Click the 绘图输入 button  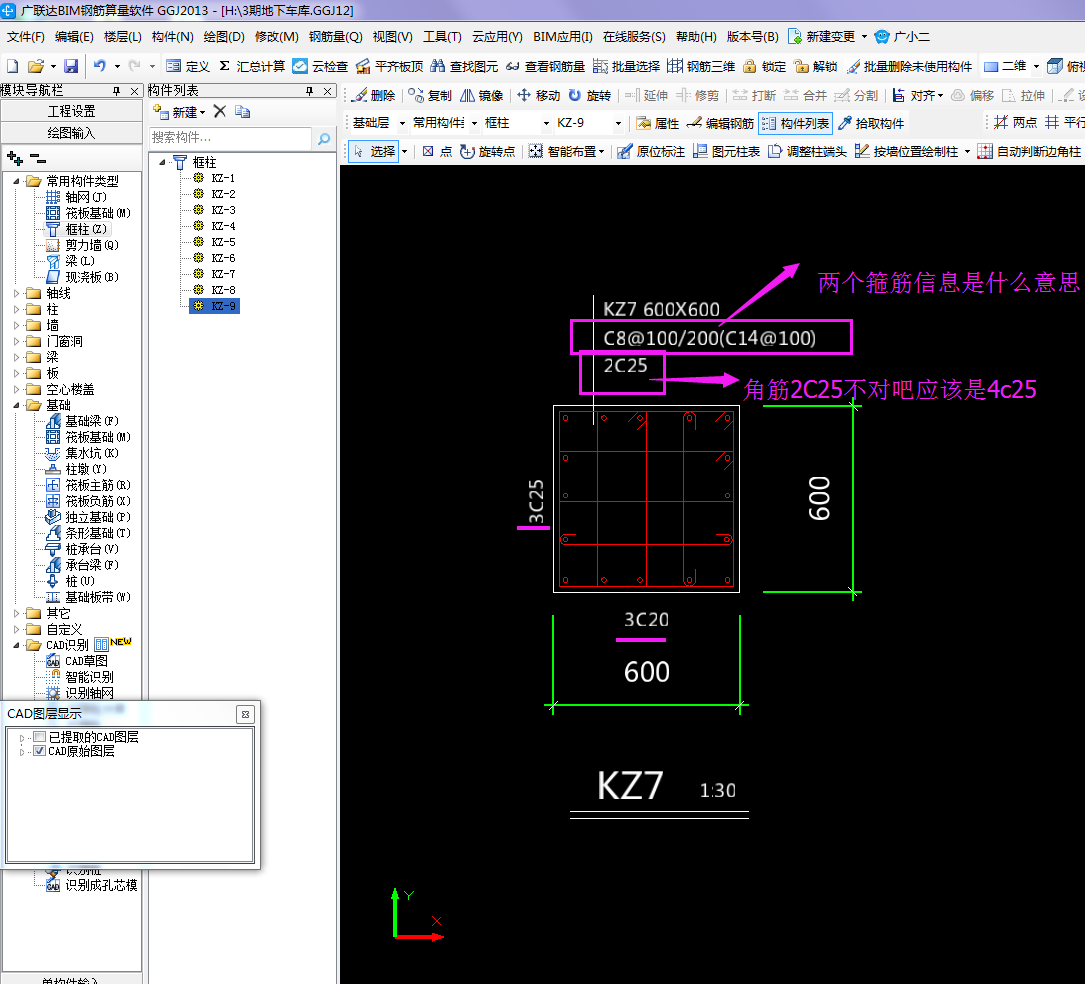[71, 133]
